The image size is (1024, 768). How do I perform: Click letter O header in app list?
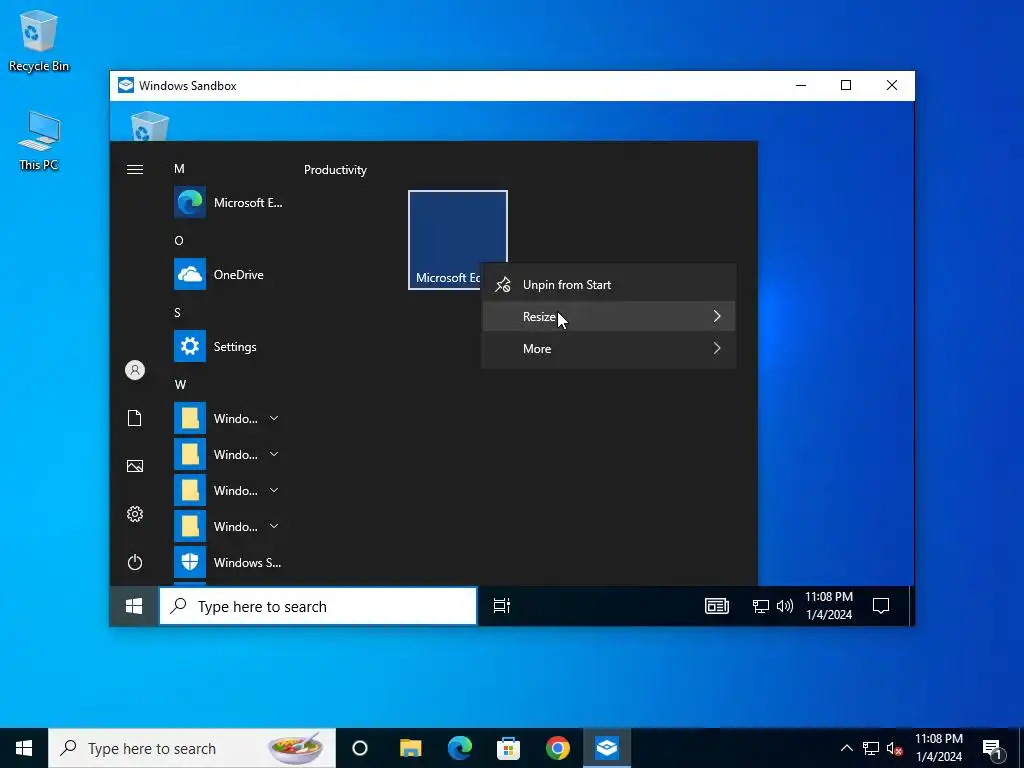tap(179, 240)
